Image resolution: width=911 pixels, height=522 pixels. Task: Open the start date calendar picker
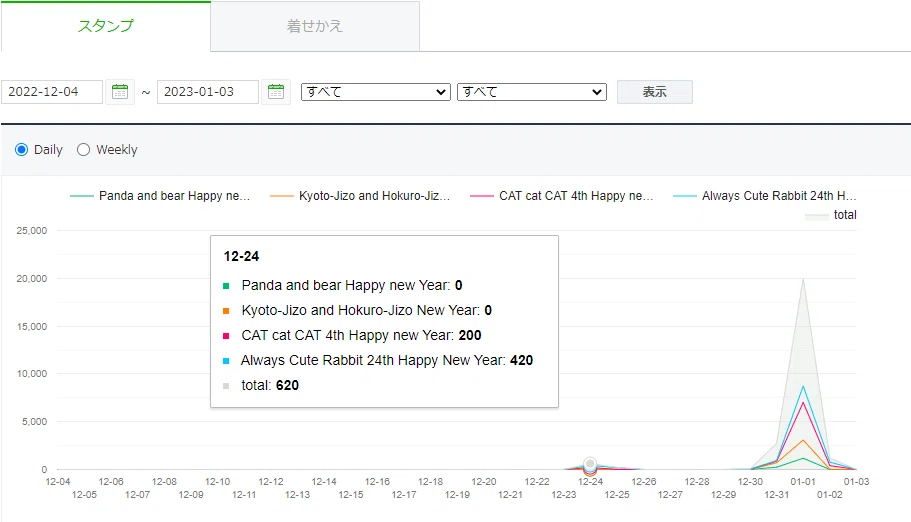pyautogui.click(x=120, y=92)
